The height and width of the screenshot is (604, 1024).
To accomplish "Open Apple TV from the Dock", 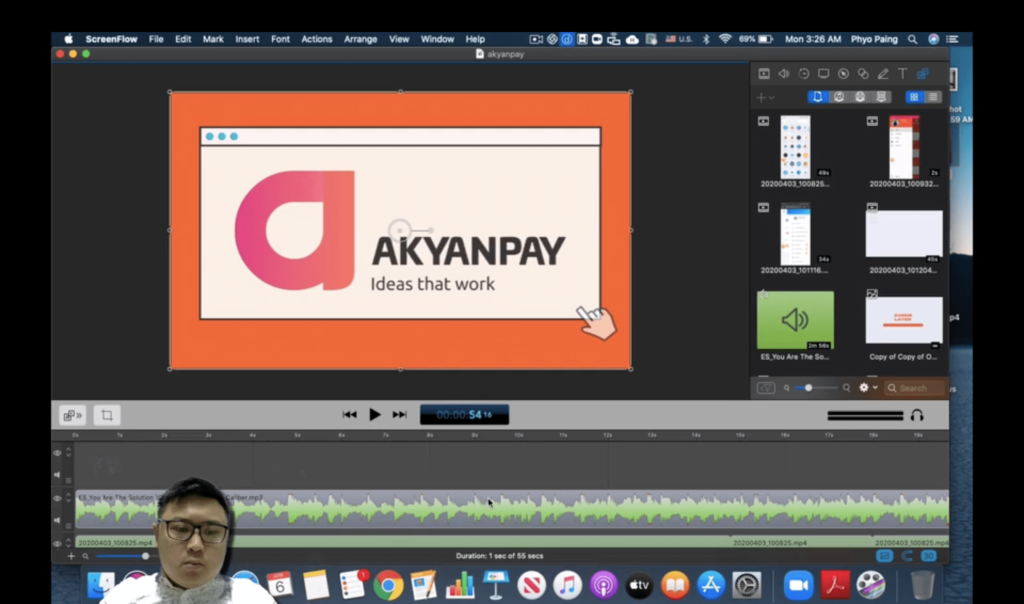I will click(x=639, y=585).
